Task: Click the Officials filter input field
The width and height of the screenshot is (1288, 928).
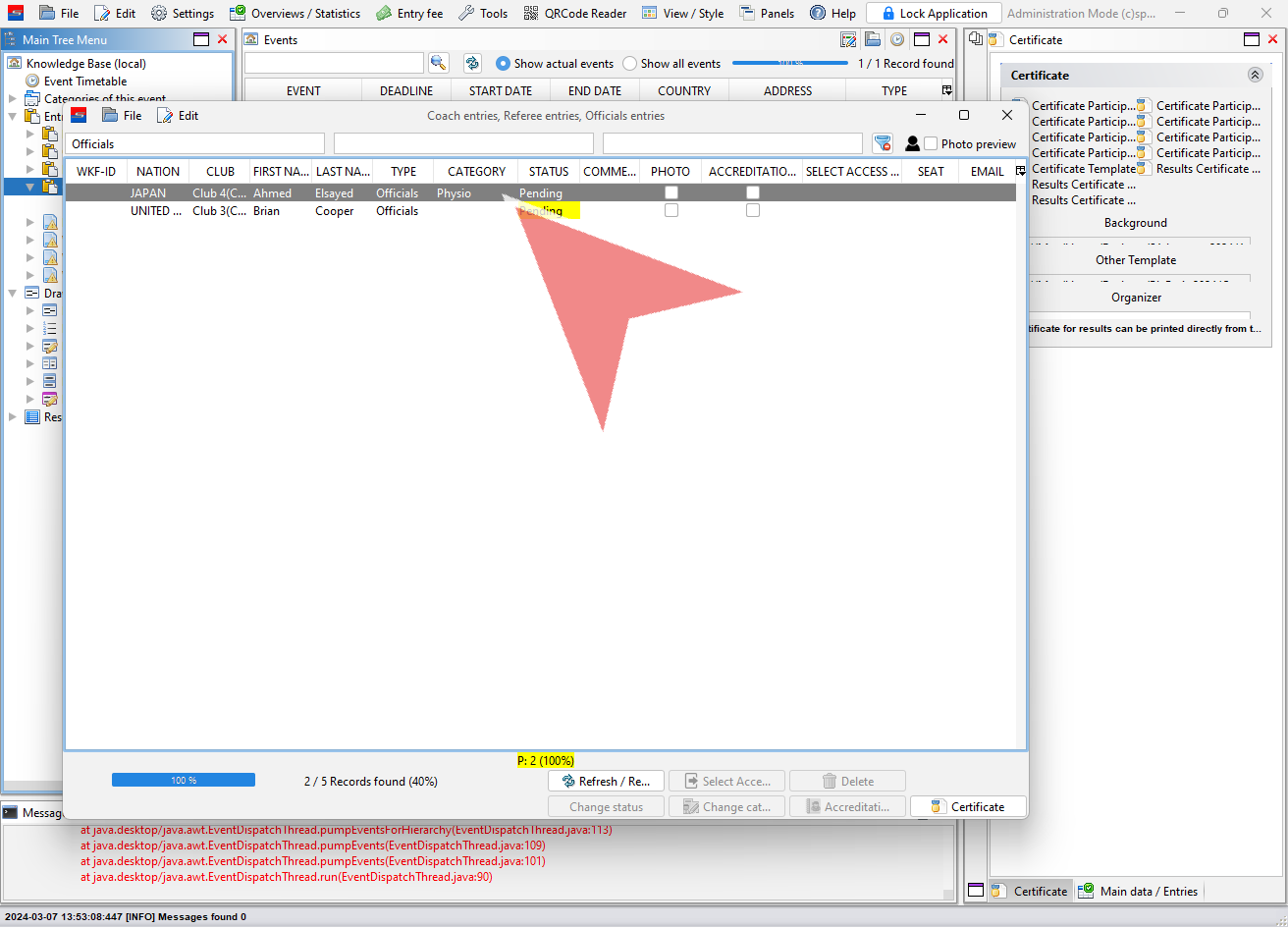Action: tap(196, 143)
